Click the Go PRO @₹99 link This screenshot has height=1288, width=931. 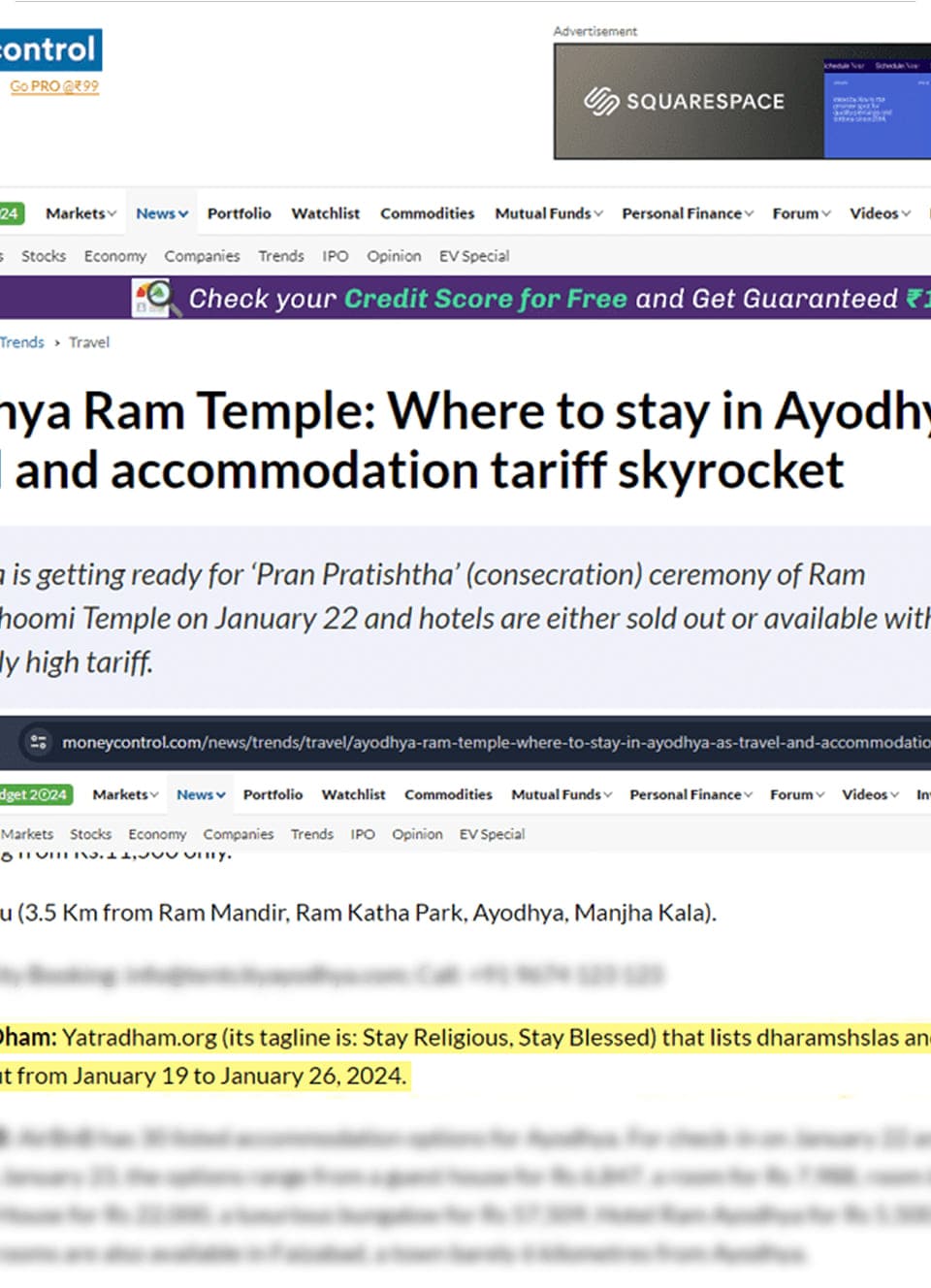coord(54,86)
